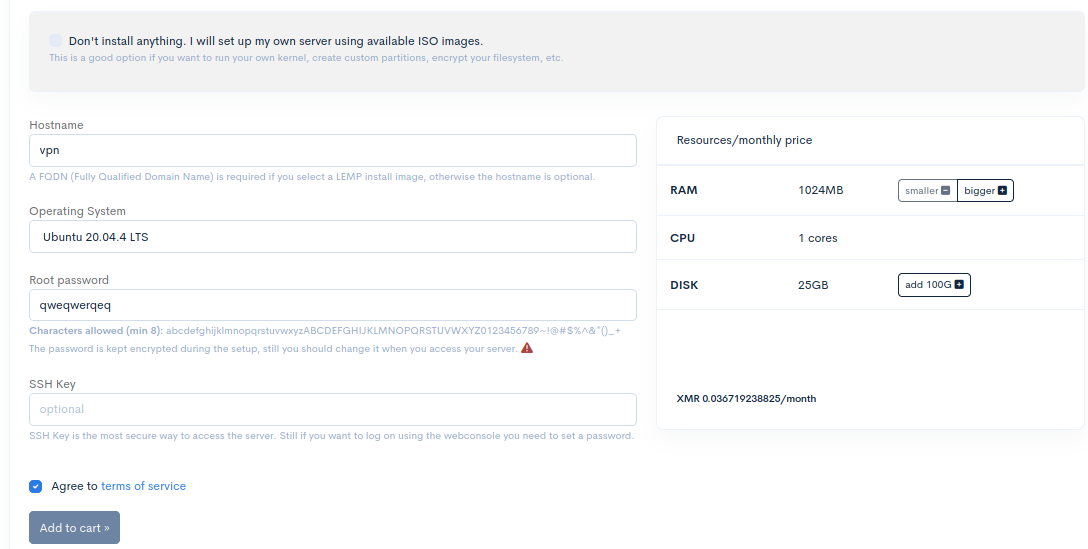Viewport: 1088px width, 549px height.
Task: Click the SSH Key field label
Action: tap(52, 384)
